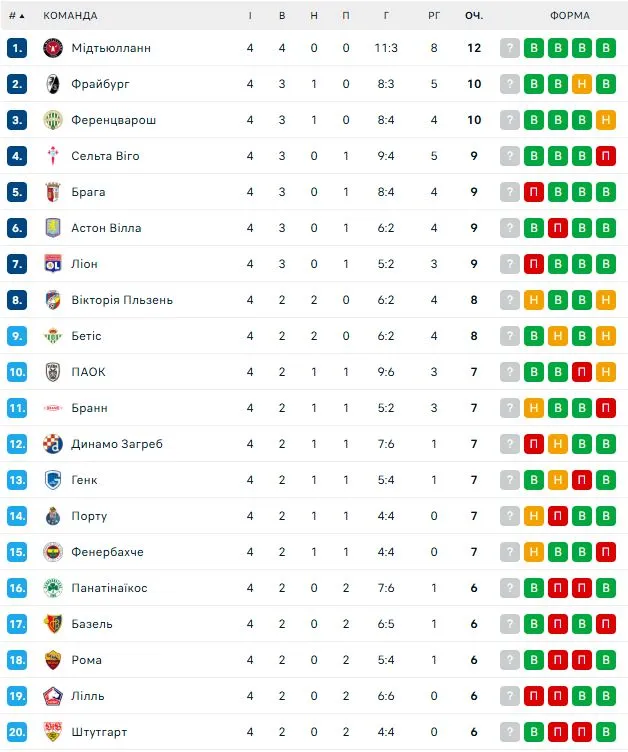Click the Панатінаїкос team name
The height and width of the screenshot is (752, 628).
(x=109, y=588)
